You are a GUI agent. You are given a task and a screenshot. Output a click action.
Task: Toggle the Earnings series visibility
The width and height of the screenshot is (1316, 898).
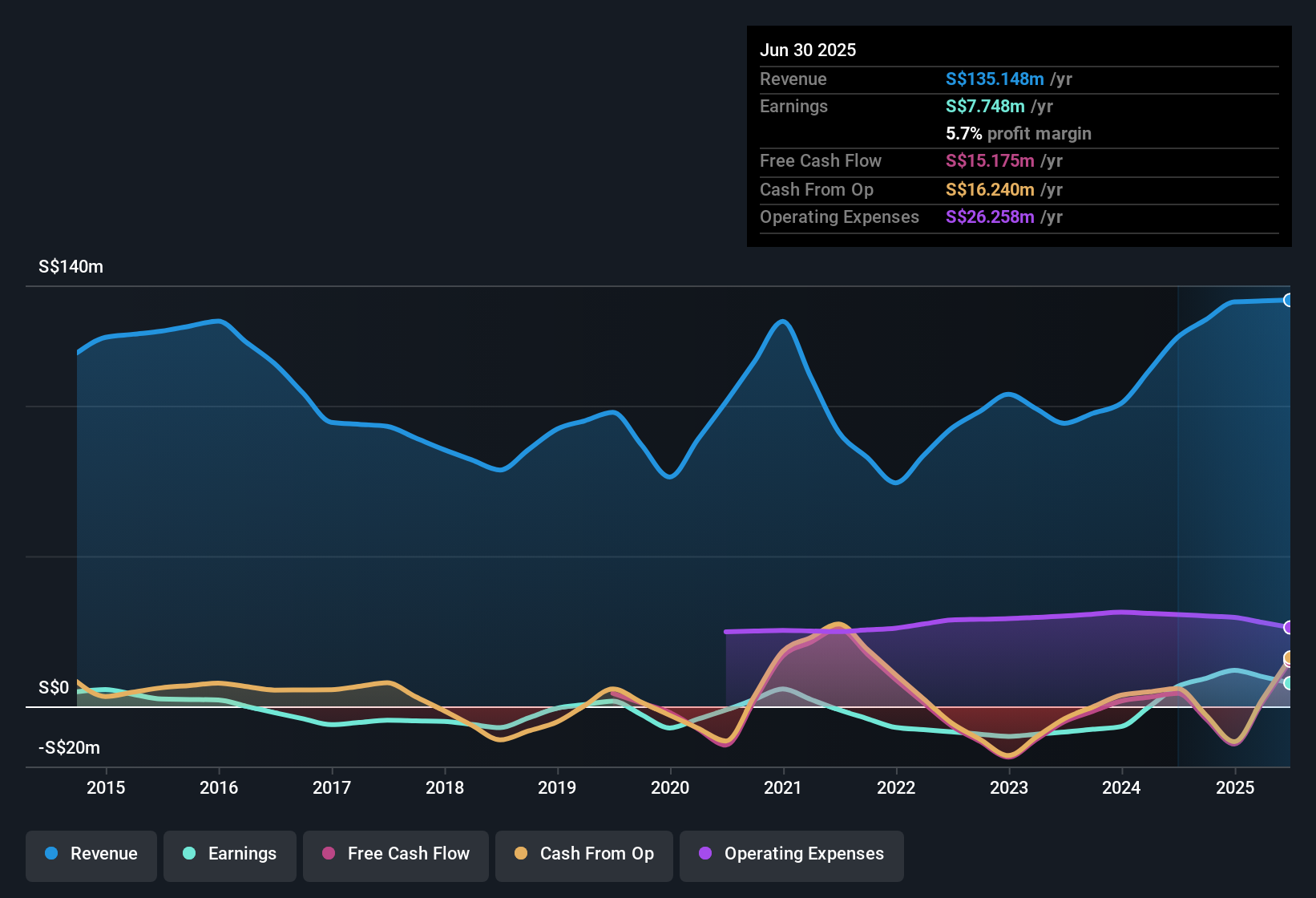[230, 854]
